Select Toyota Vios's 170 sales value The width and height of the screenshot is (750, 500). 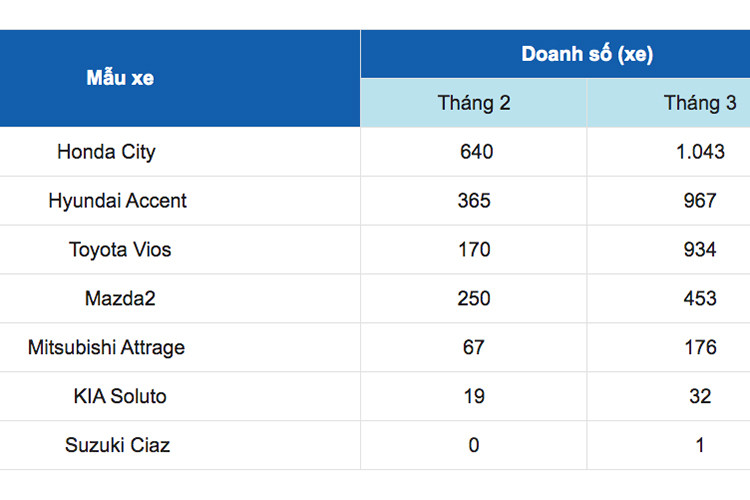tap(474, 250)
